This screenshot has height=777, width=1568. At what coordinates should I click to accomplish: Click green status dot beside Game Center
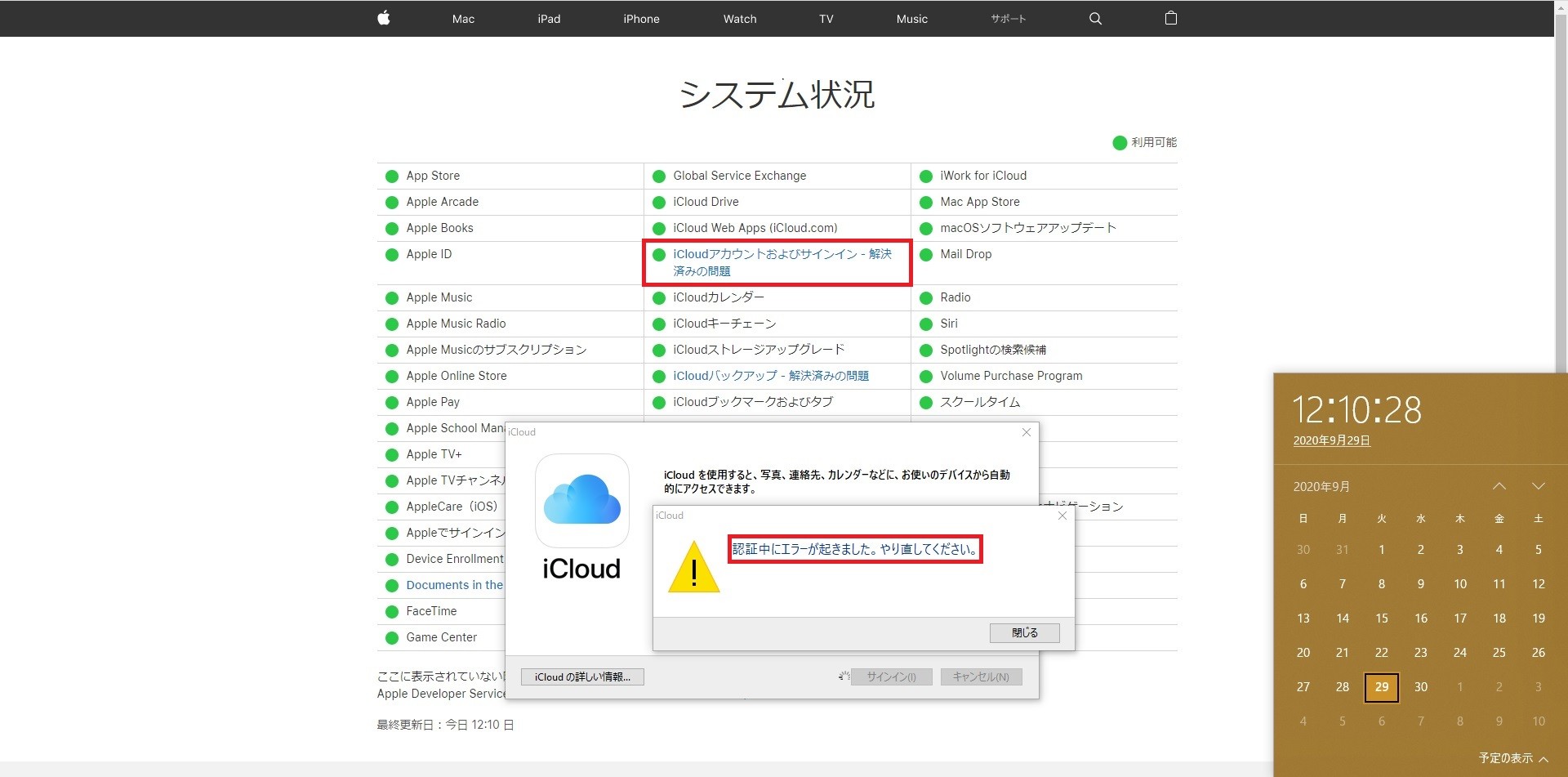pos(392,638)
